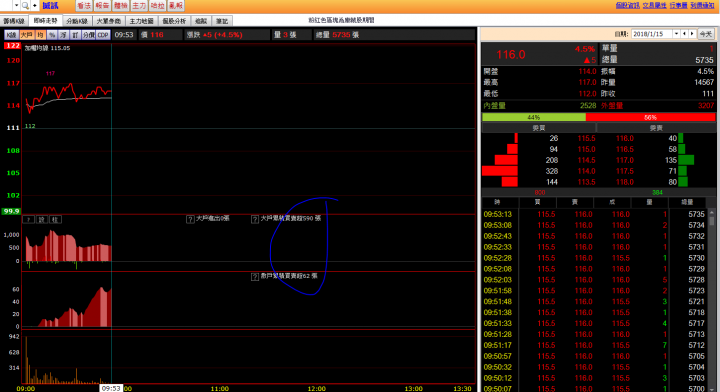Click the ? icon beside 大戶進出0張
This screenshot has width=720, height=392.
tap(190, 219)
